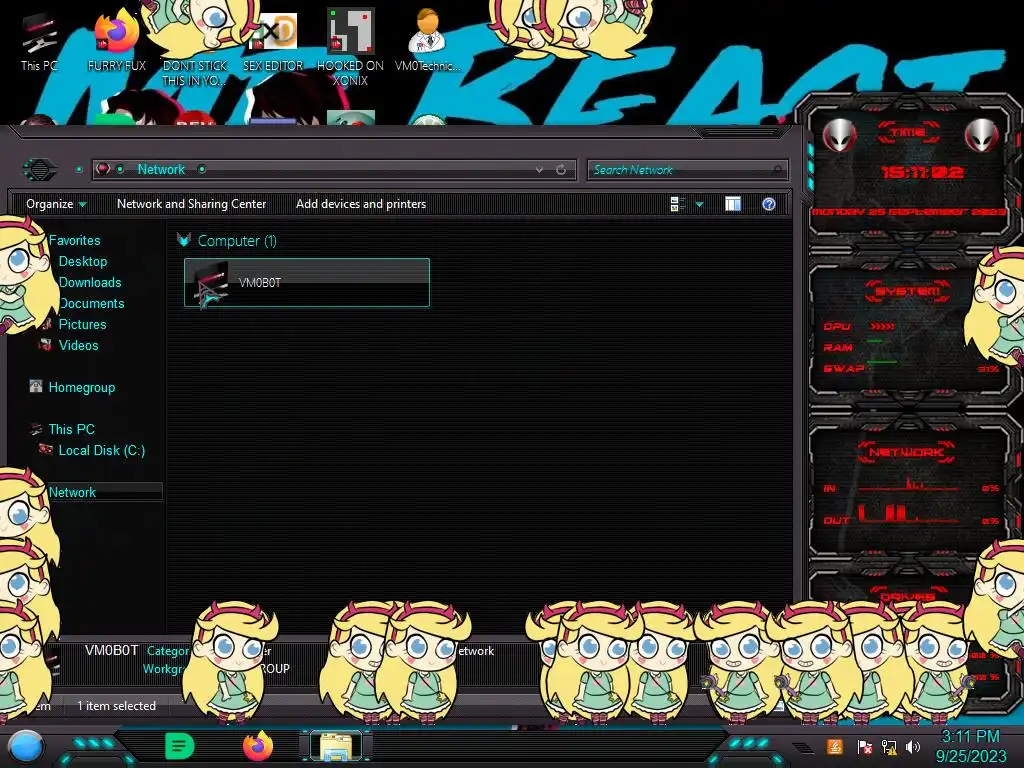The width and height of the screenshot is (1024, 768).
Task: Click VM0B0T name in details pane
Action: [112, 650]
